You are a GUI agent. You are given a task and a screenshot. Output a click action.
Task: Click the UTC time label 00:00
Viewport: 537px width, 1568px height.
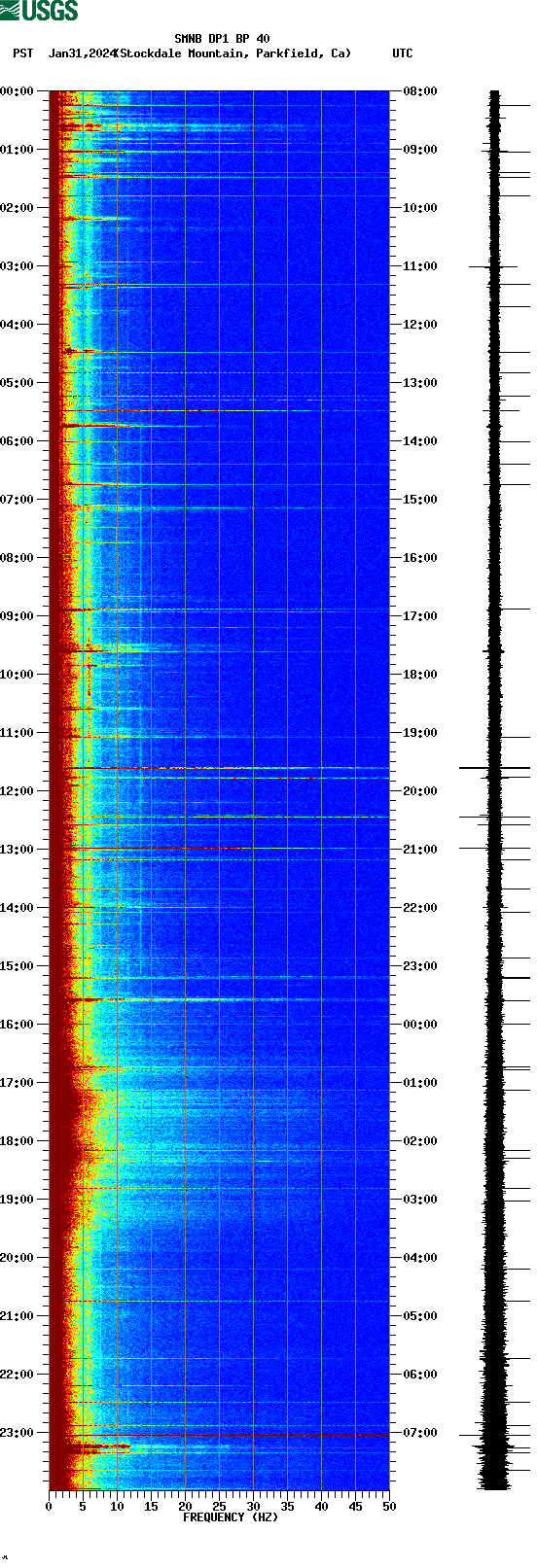[420, 1025]
